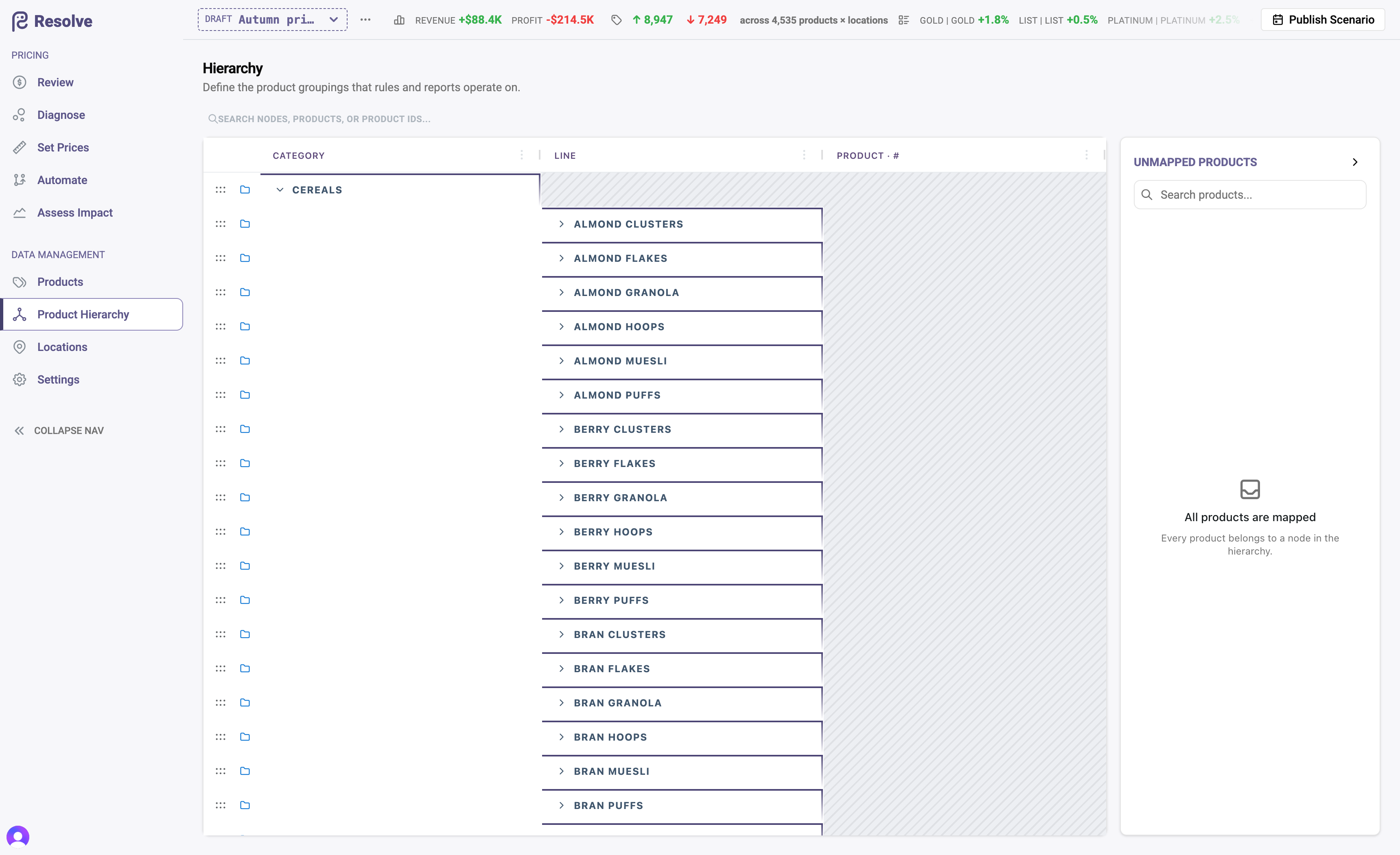Expand the Berry Muesli line
This screenshot has width=1400, height=855.
[x=561, y=566]
